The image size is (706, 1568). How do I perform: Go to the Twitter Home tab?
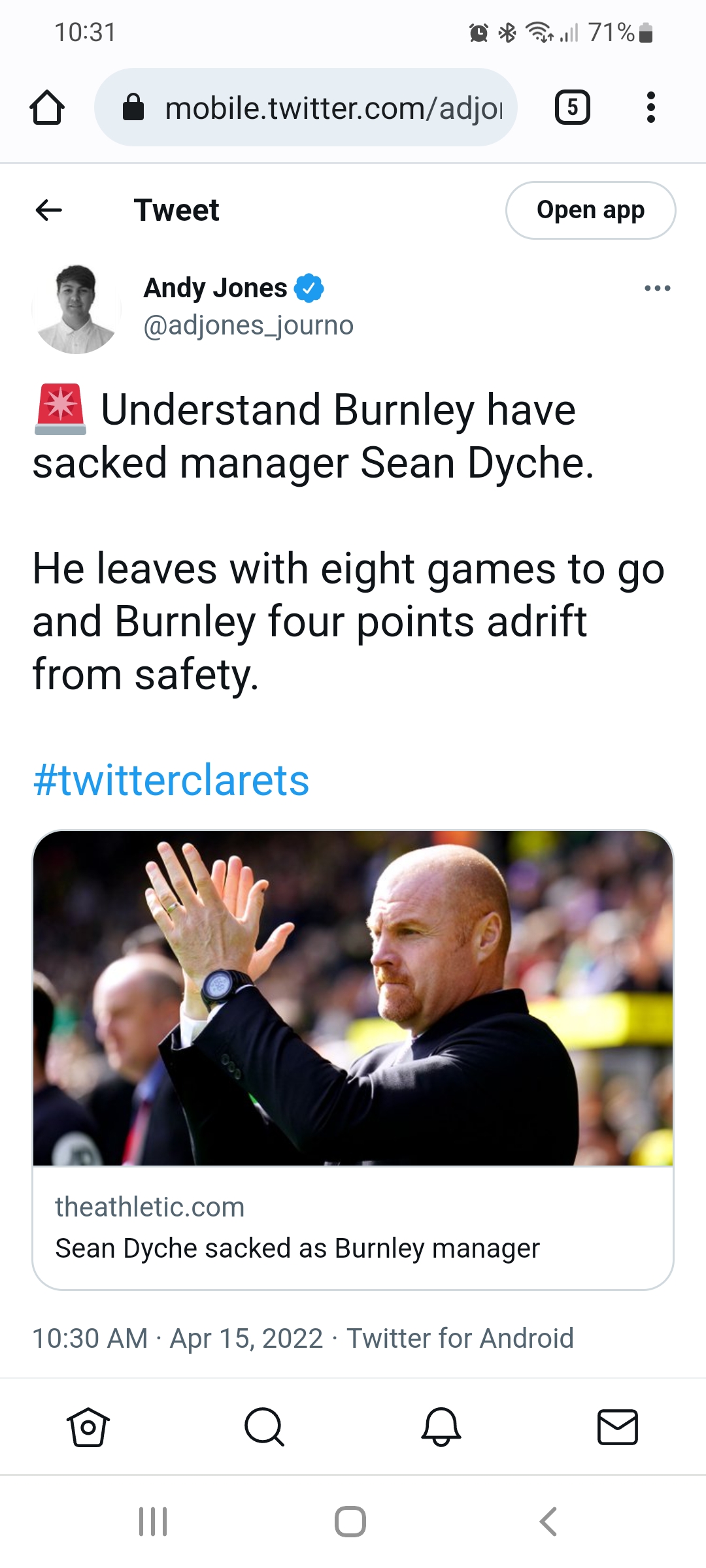pyautogui.click(x=88, y=1427)
